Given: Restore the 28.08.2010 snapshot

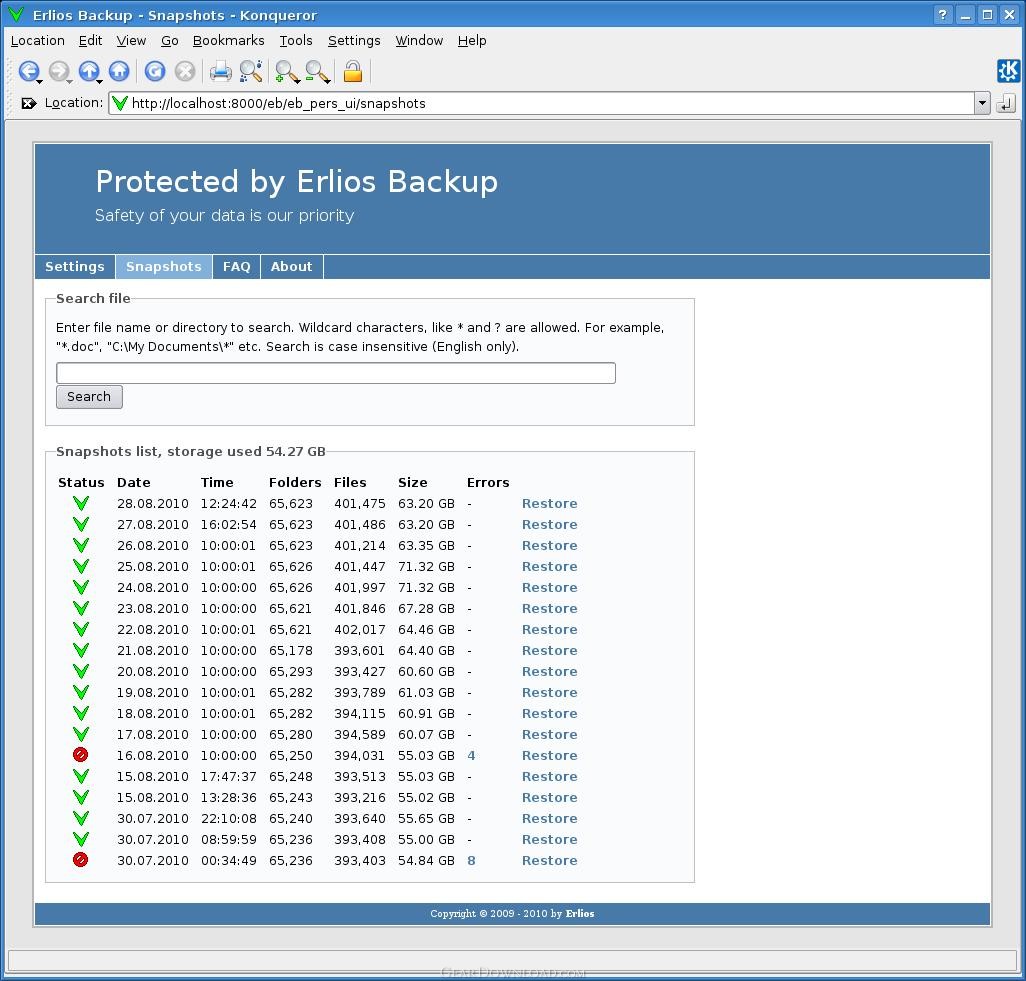Looking at the screenshot, I should [x=550, y=503].
